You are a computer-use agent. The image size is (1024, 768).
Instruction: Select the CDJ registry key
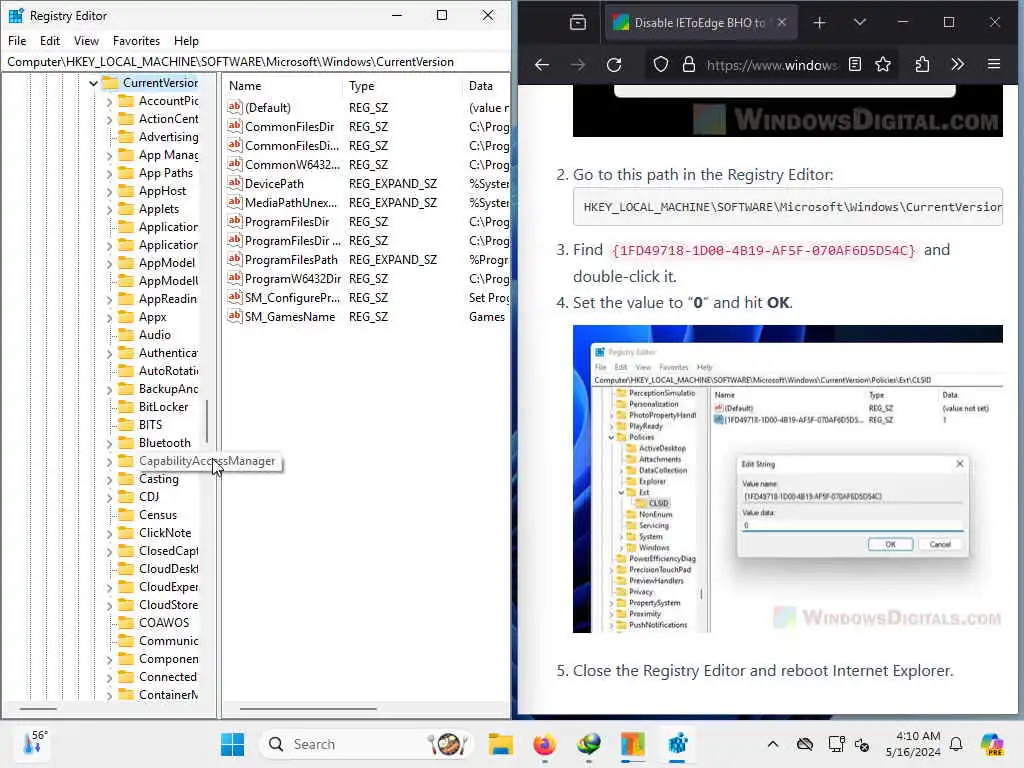click(149, 497)
